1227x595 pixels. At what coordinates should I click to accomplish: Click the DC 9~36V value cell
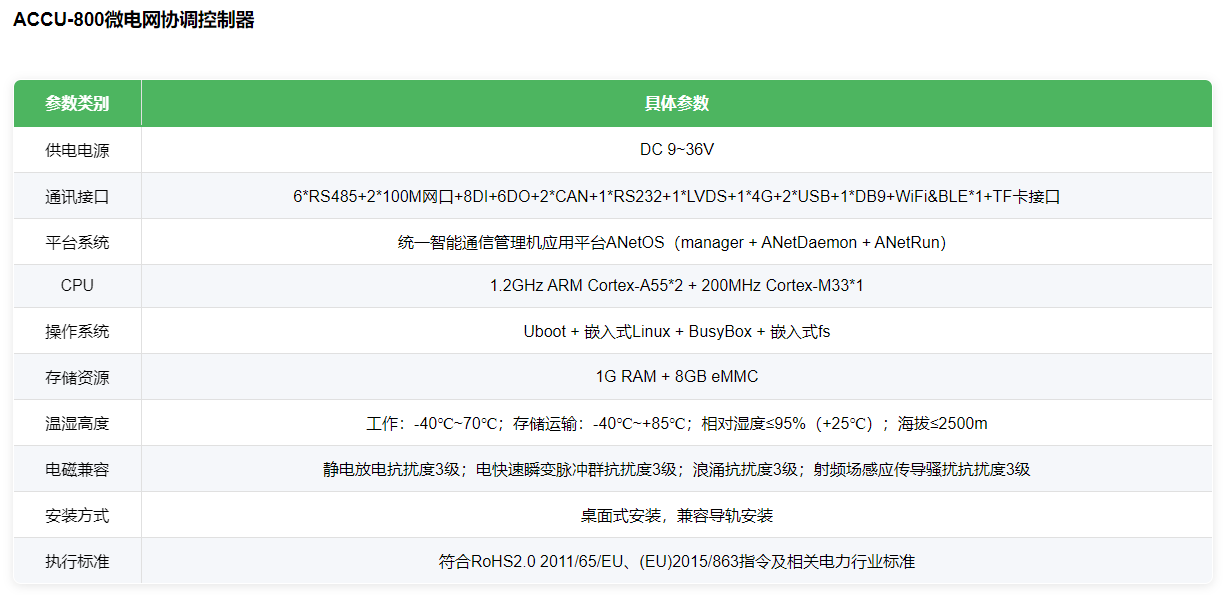pyautogui.click(x=677, y=150)
